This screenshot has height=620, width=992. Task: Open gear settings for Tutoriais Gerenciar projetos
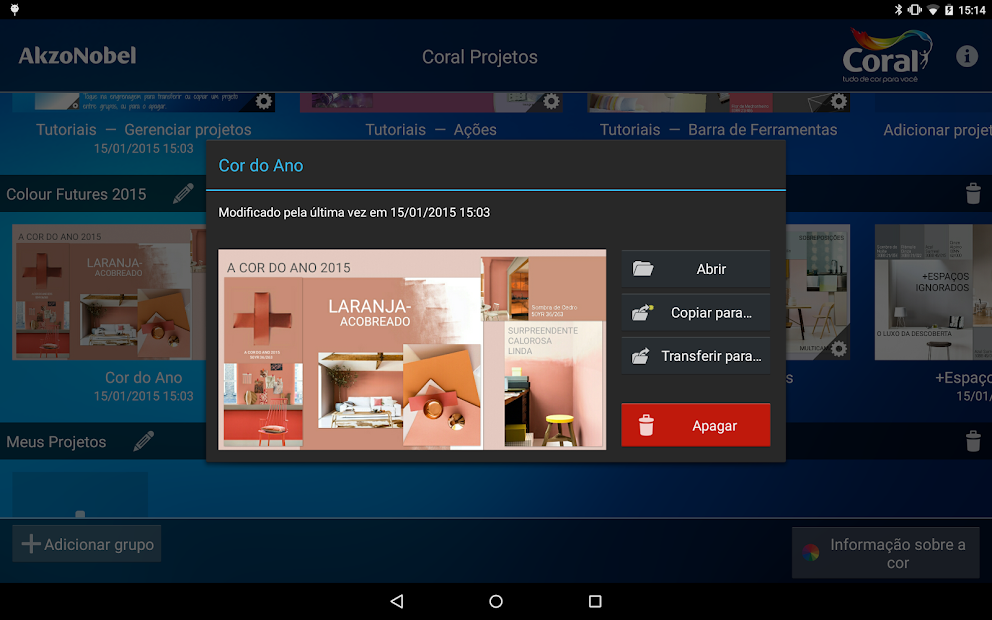(x=264, y=101)
